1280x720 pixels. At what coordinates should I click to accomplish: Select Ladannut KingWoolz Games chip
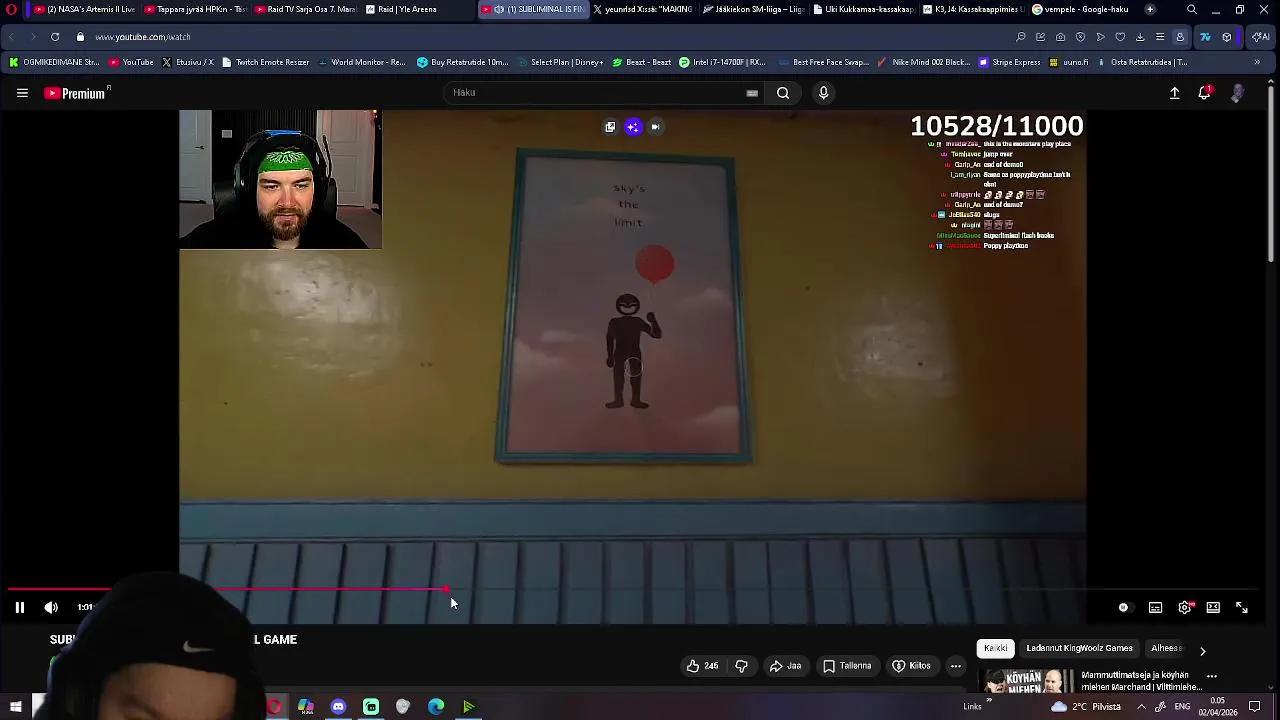[x=1079, y=648]
